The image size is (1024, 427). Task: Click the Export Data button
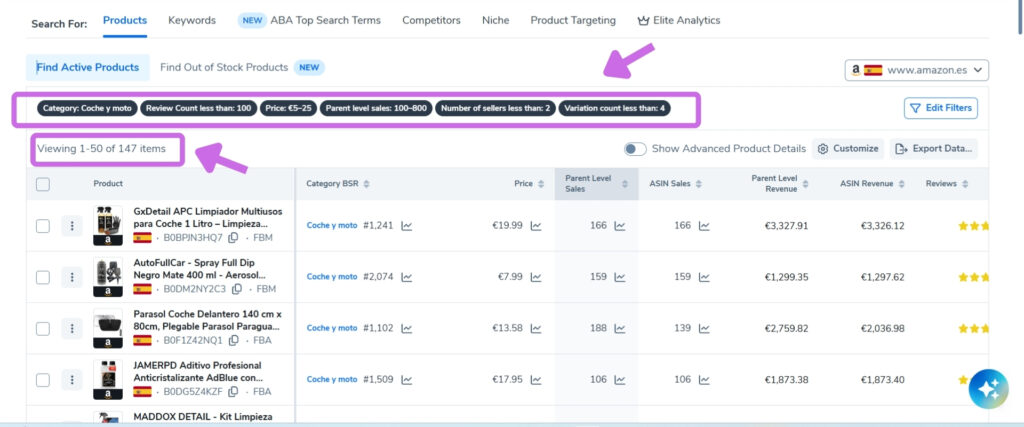pyautogui.click(x=933, y=149)
